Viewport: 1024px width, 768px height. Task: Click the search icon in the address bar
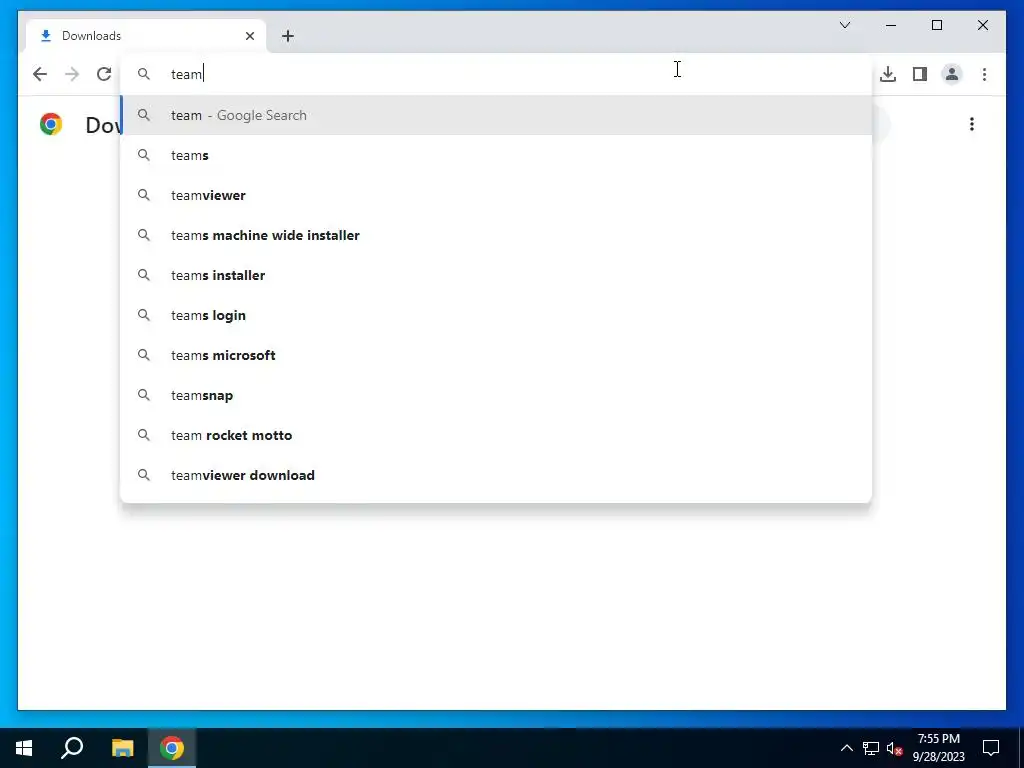(x=144, y=74)
